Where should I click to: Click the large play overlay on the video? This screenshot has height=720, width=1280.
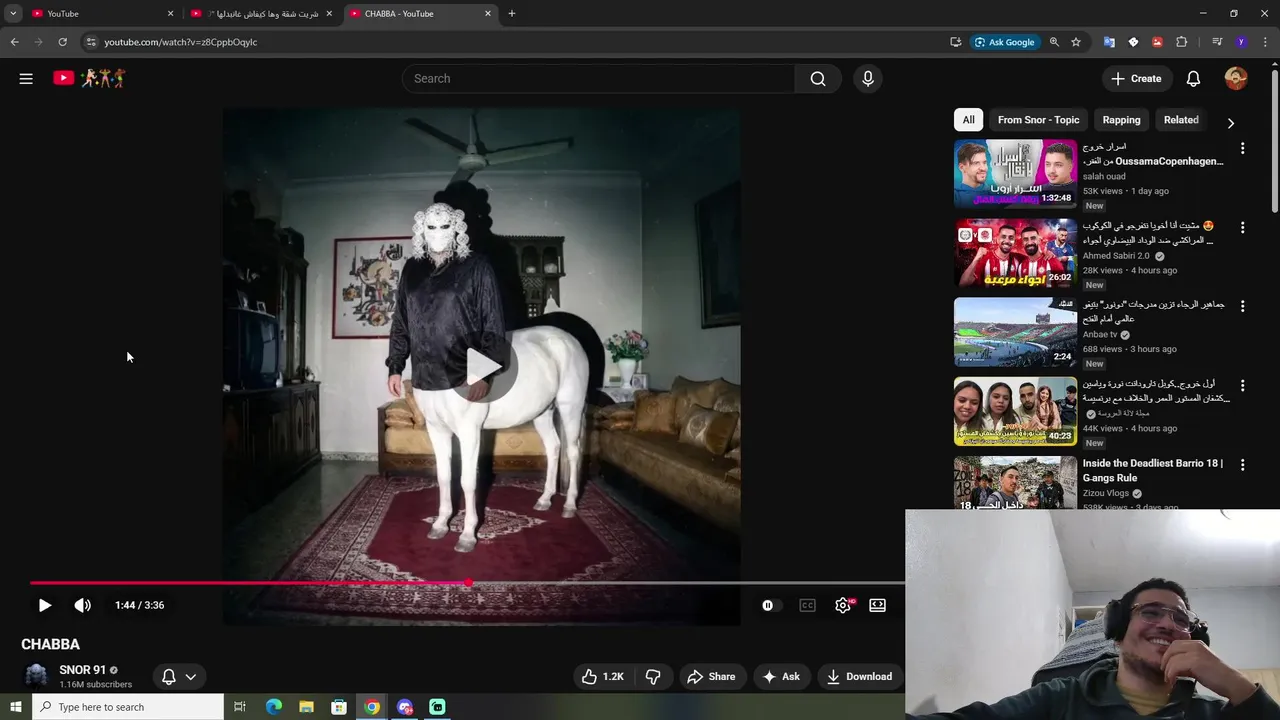pos(482,367)
